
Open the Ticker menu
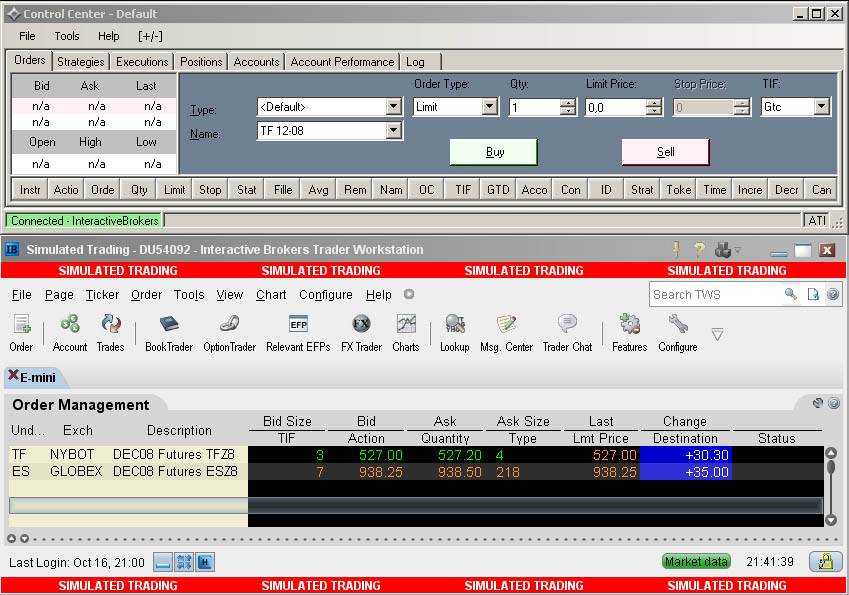(x=102, y=295)
